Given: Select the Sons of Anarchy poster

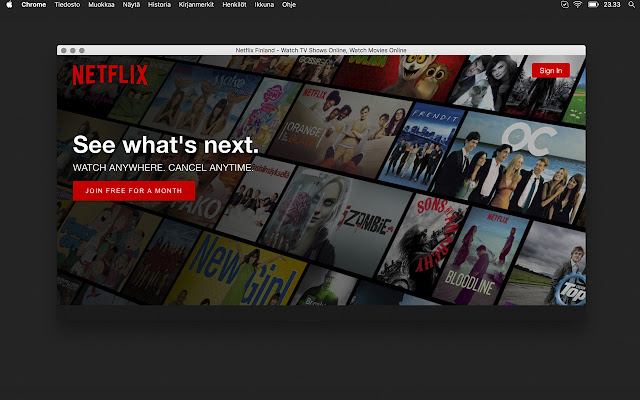Looking at the screenshot, I should point(422,243).
